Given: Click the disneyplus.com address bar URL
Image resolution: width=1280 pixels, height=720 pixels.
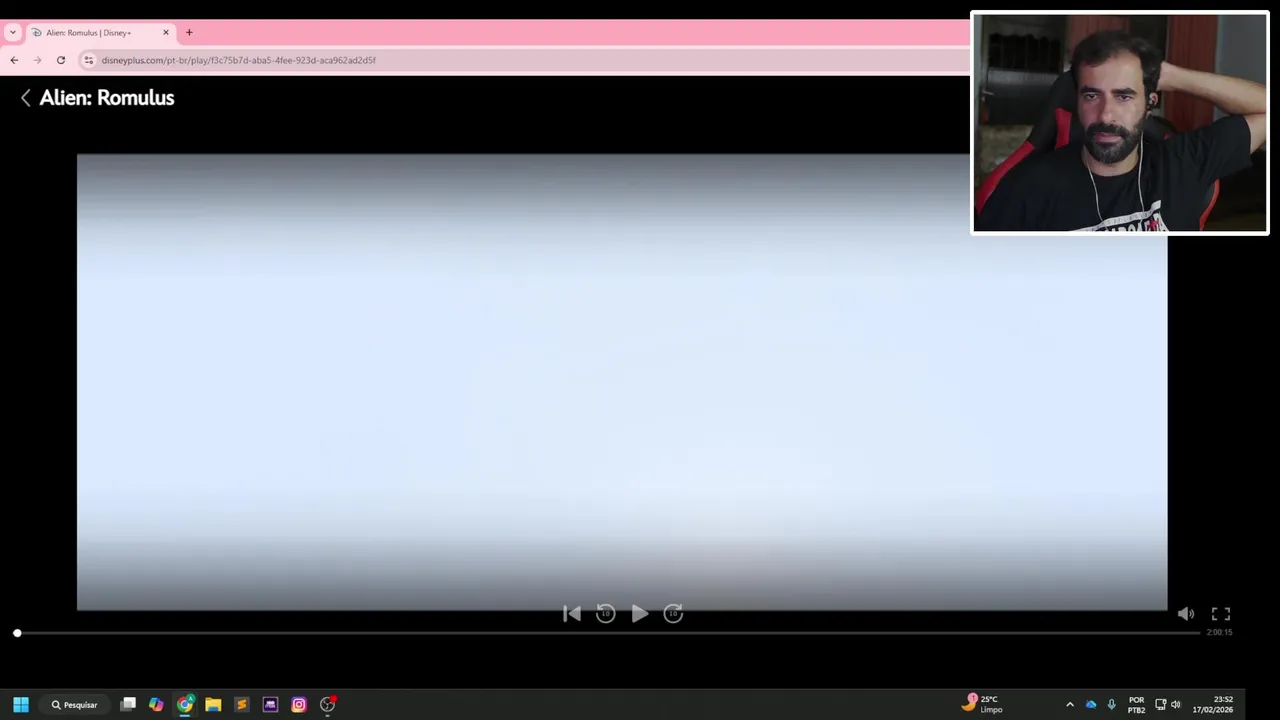Looking at the screenshot, I should point(239,60).
